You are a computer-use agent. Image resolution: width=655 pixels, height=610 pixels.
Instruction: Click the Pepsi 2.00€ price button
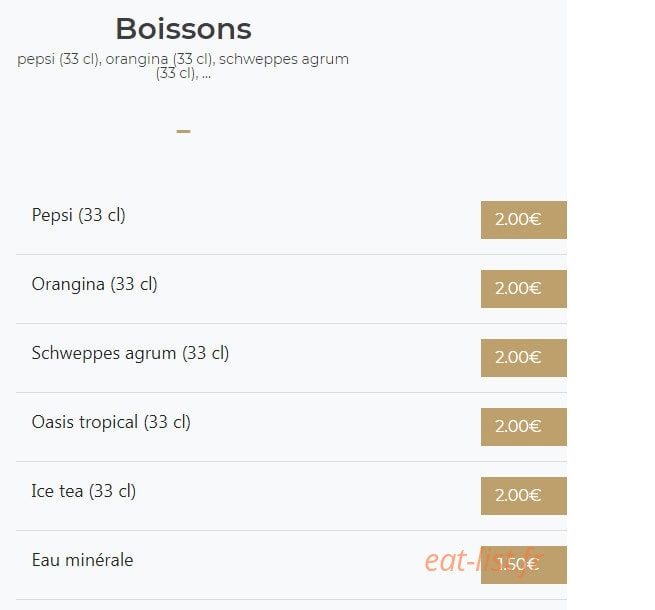(x=523, y=220)
